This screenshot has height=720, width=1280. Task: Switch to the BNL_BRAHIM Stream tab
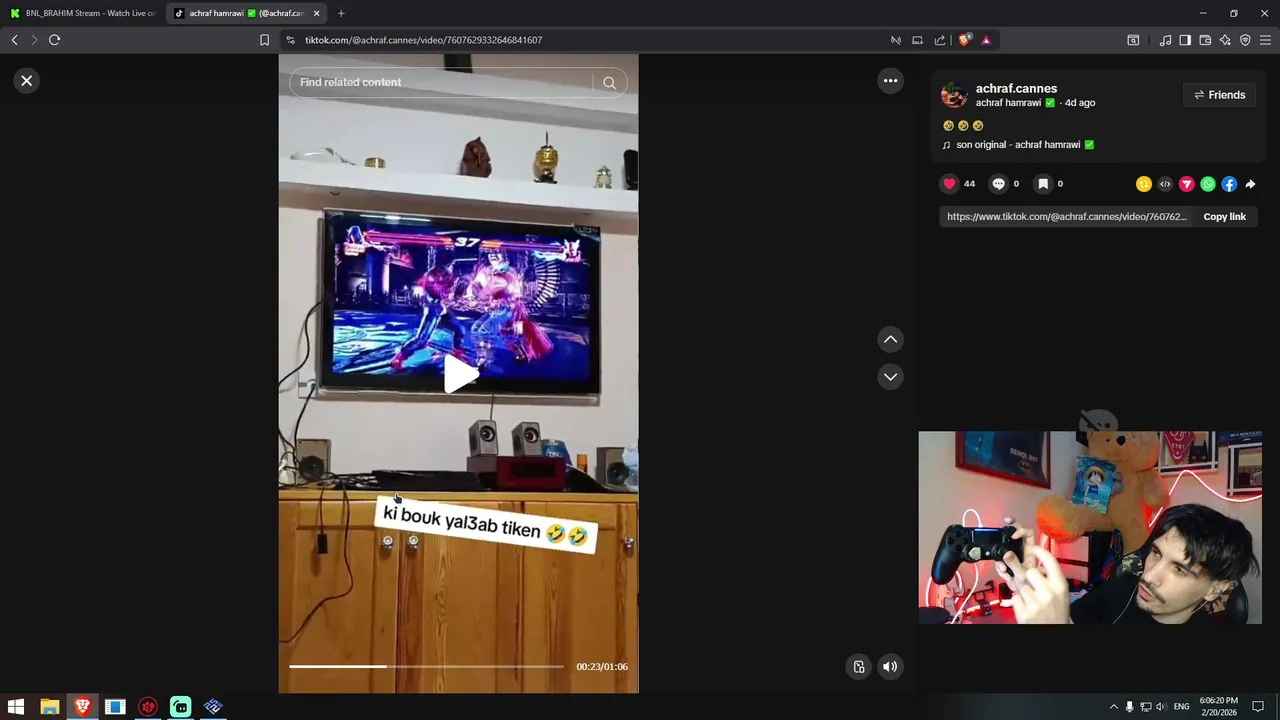(x=83, y=13)
